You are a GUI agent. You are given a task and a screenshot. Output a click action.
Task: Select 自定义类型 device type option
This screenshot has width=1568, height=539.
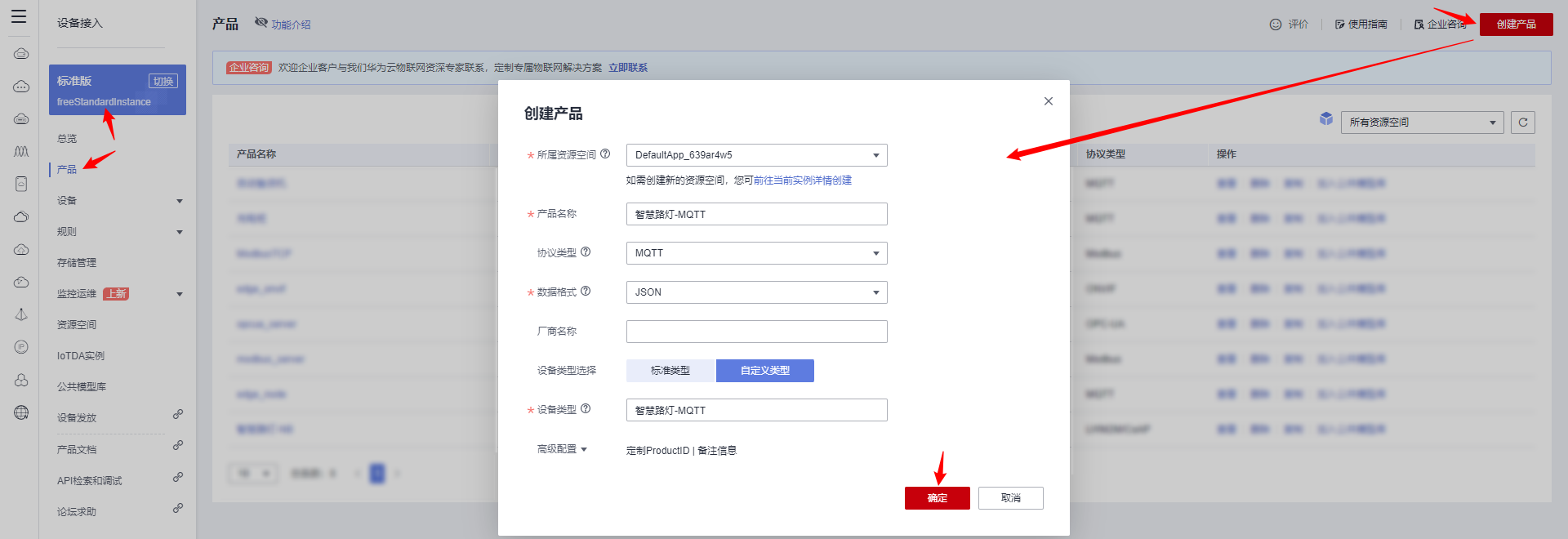tap(765, 371)
